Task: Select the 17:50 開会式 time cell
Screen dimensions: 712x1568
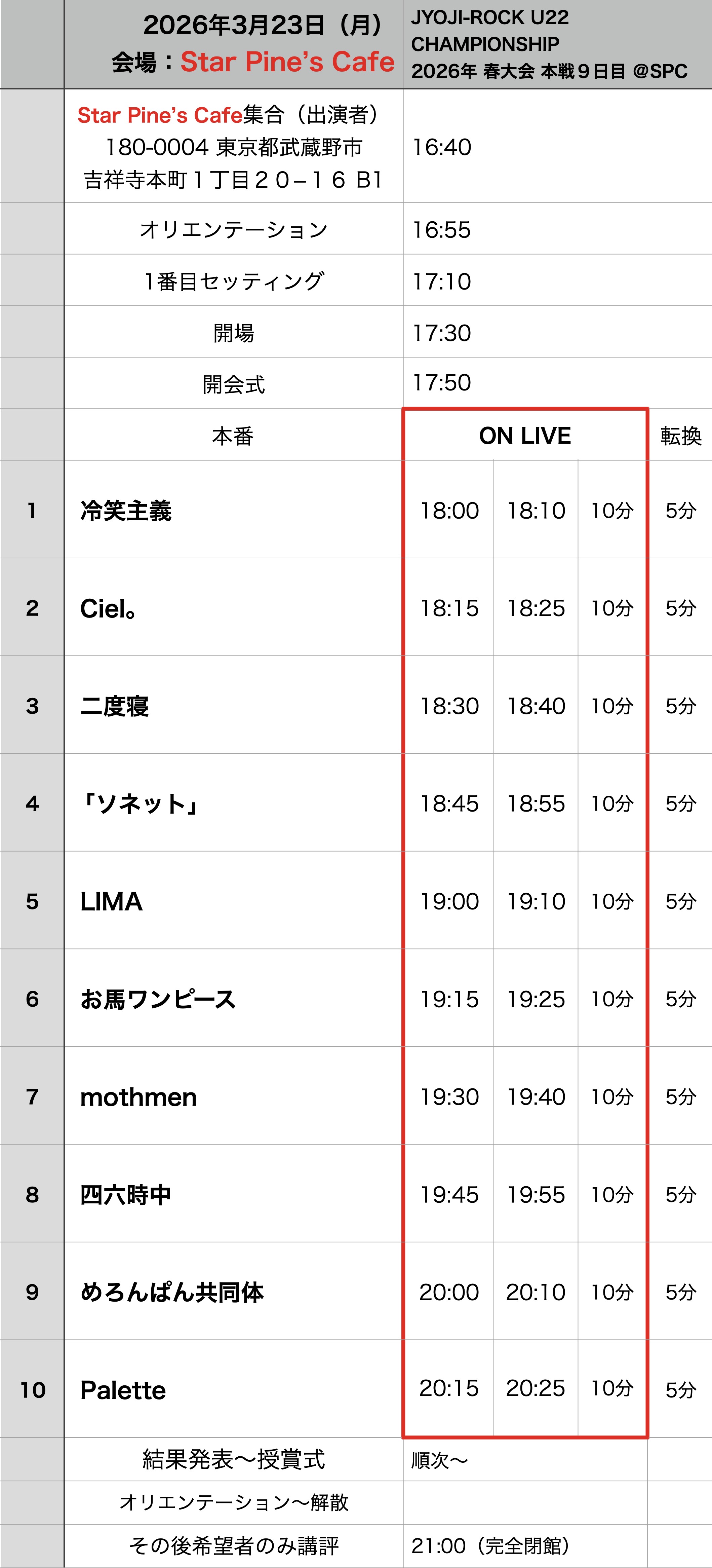Action: (x=442, y=383)
